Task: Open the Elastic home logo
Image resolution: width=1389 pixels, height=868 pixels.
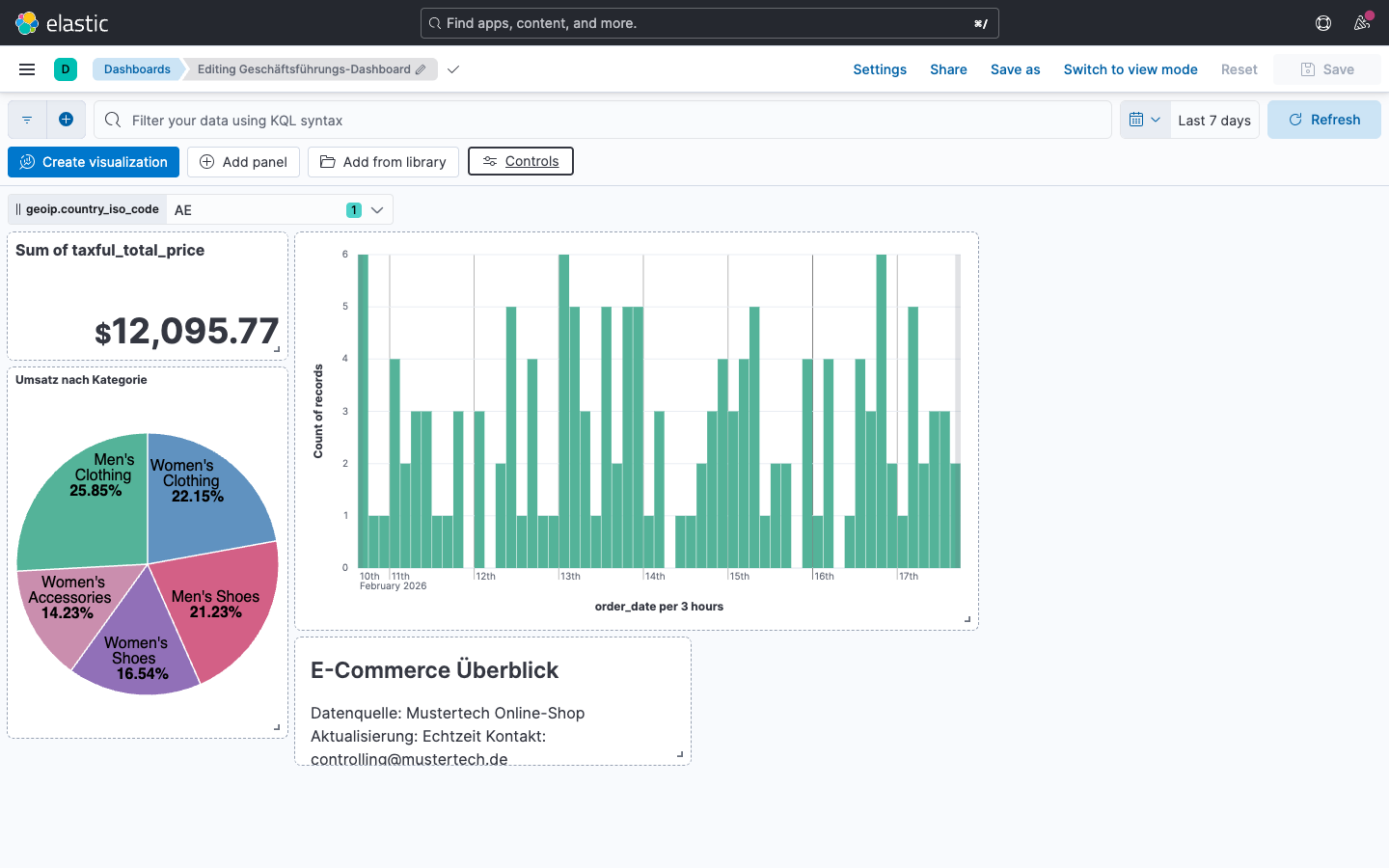Action: tap(27, 22)
